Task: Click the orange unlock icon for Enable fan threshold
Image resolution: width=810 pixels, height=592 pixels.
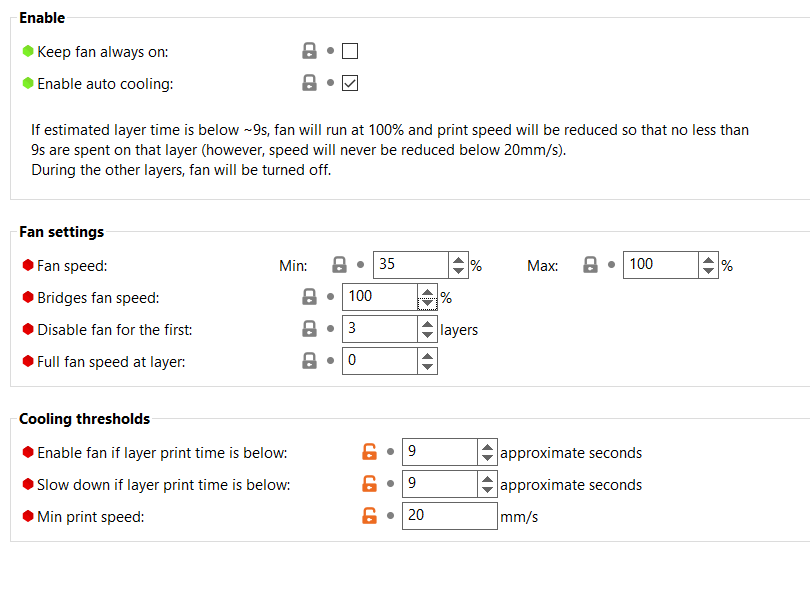Action: point(369,451)
